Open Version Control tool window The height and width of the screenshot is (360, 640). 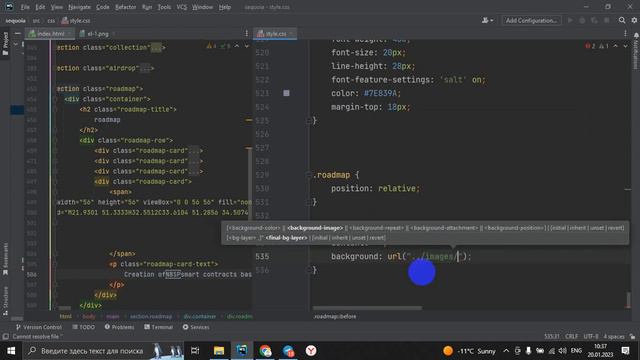click(38, 327)
